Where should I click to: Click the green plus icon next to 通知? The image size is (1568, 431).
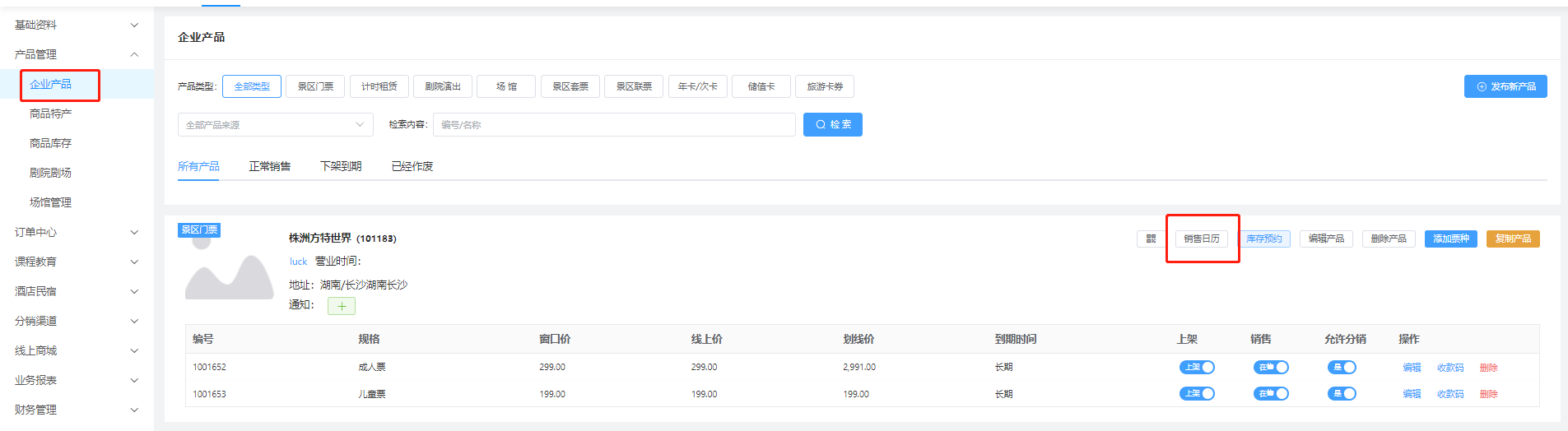(x=341, y=306)
